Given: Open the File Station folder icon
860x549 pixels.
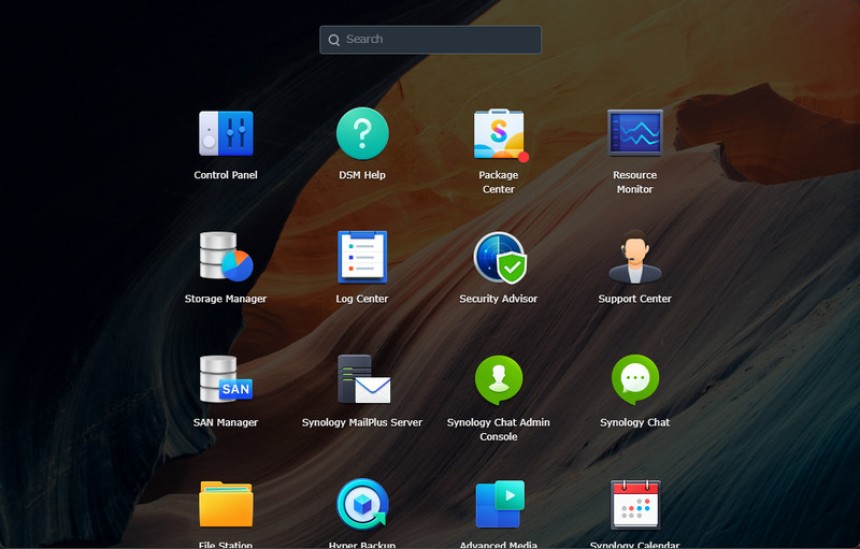Looking at the screenshot, I should click(x=225, y=505).
